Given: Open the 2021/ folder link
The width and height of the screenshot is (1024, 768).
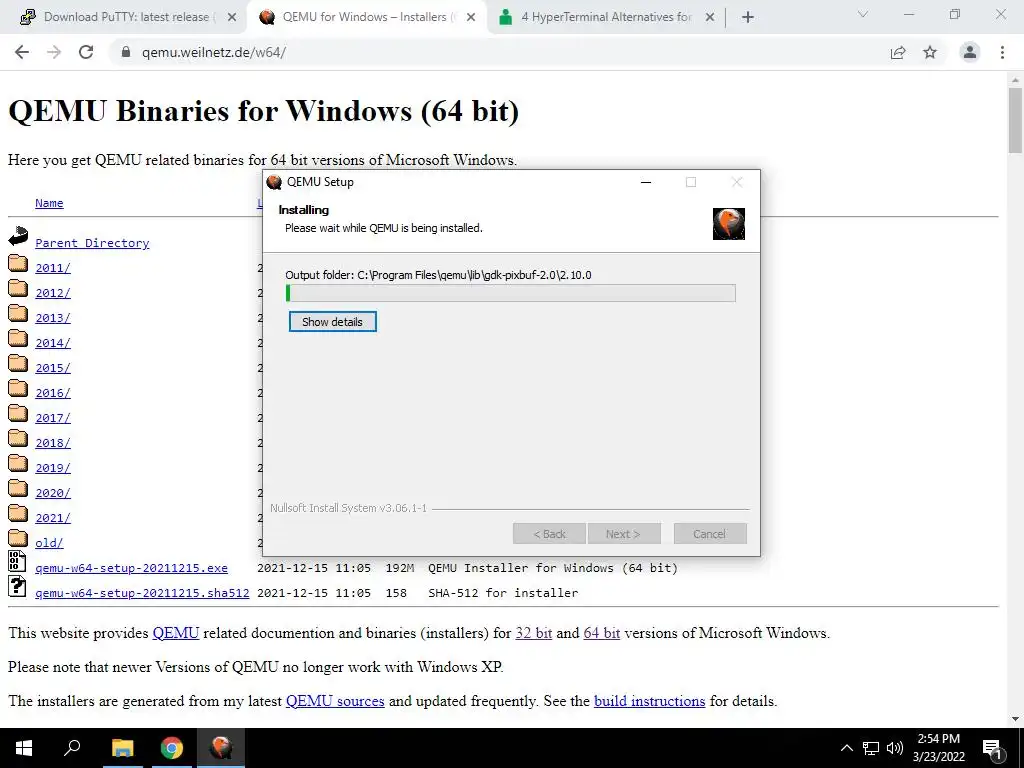Looking at the screenshot, I should point(53,518).
